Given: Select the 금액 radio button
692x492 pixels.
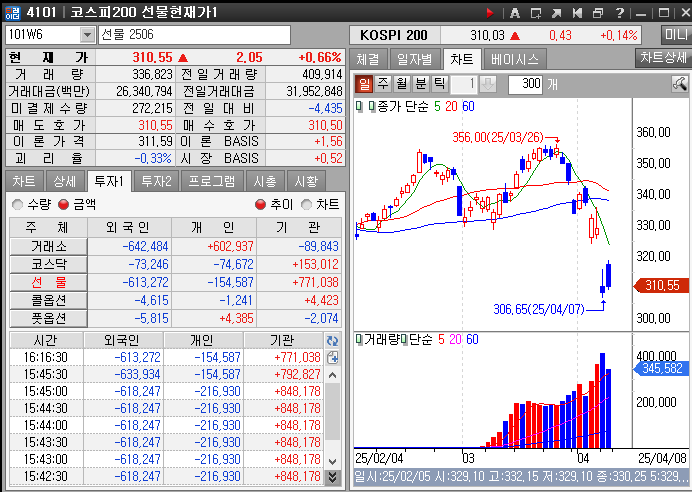Looking at the screenshot, I should (64, 204).
